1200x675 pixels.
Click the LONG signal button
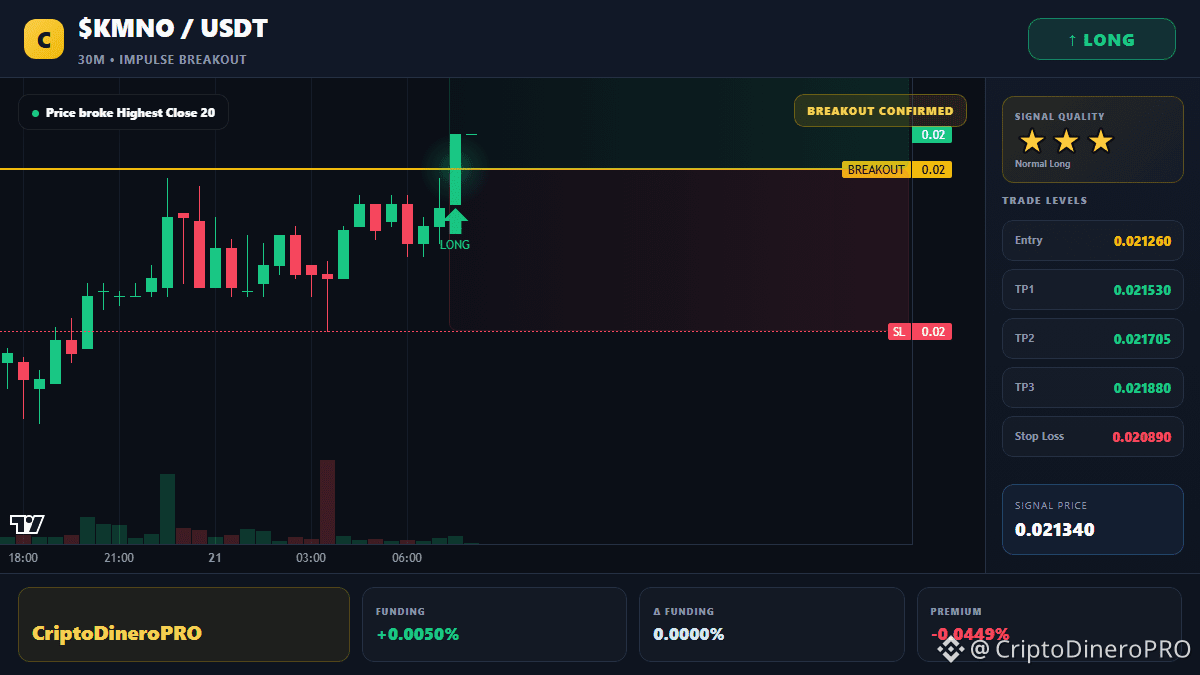(1101, 40)
